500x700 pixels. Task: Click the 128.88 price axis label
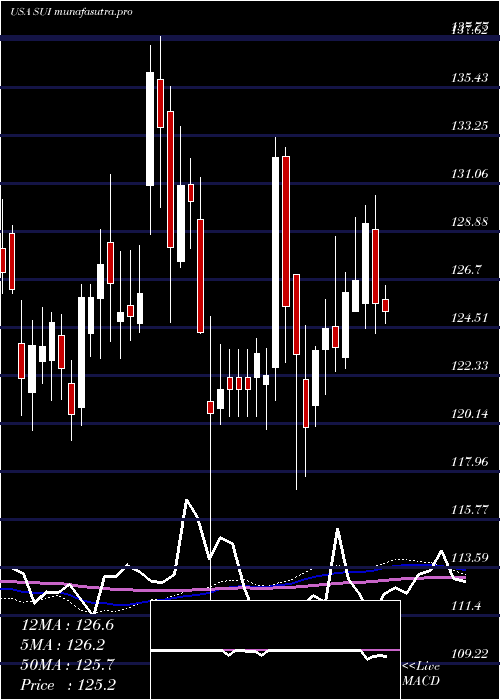[469, 222]
